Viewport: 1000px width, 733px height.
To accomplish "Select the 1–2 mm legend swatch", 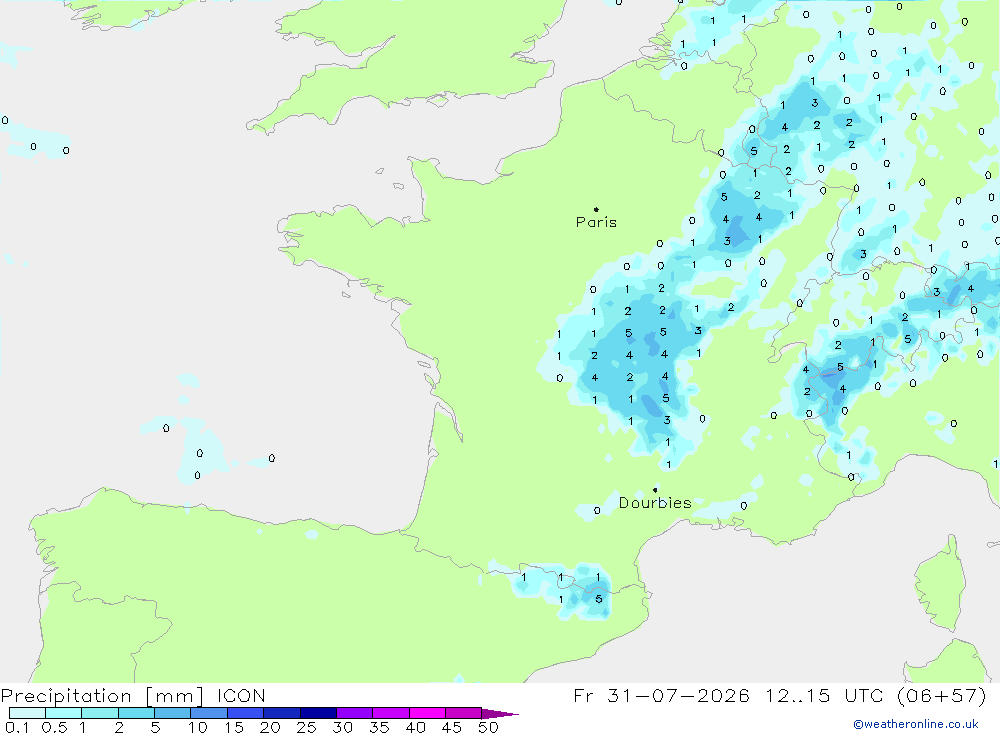I will click(100, 713).
